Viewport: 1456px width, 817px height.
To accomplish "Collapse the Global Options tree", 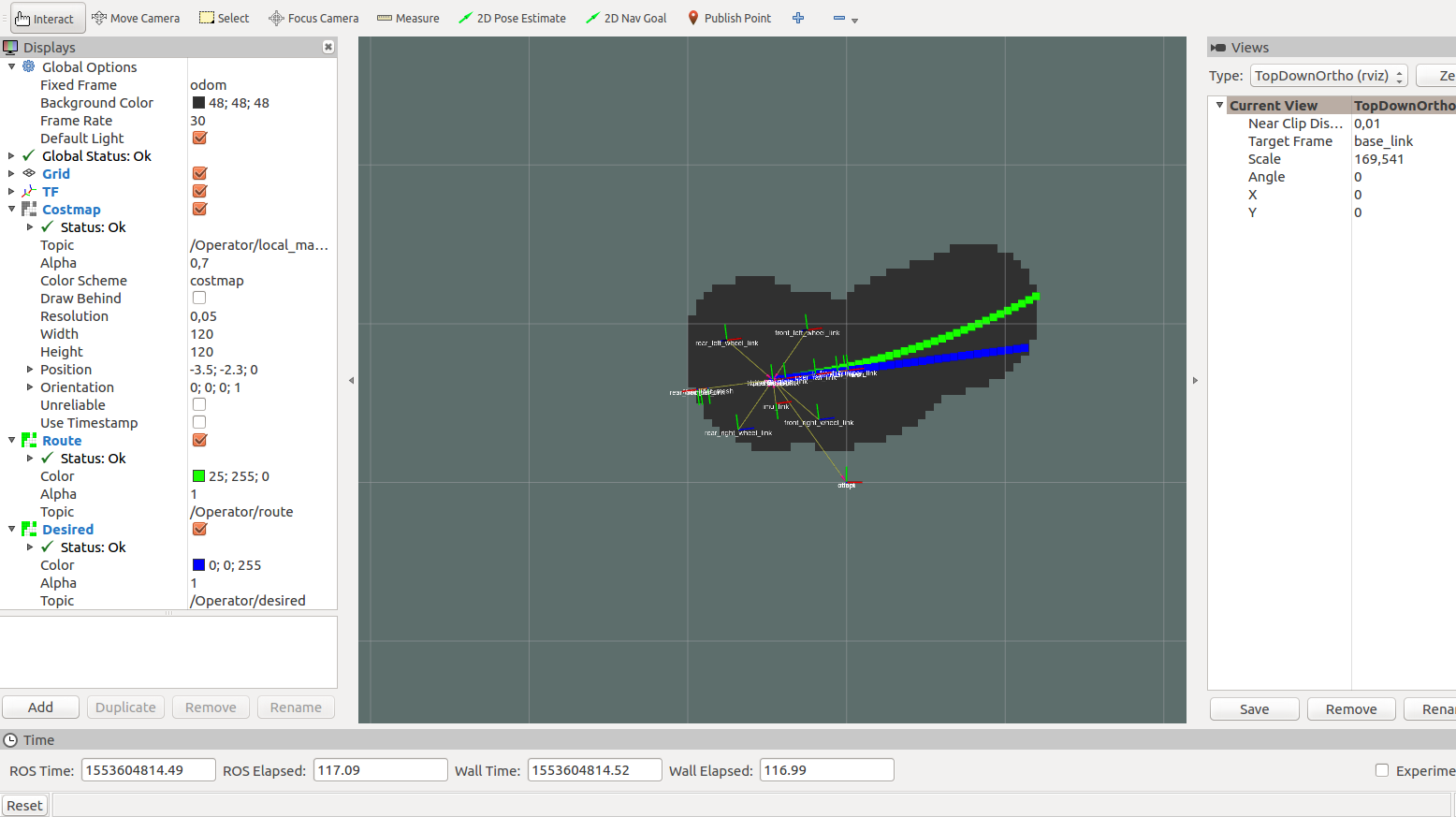I will 11,66.
